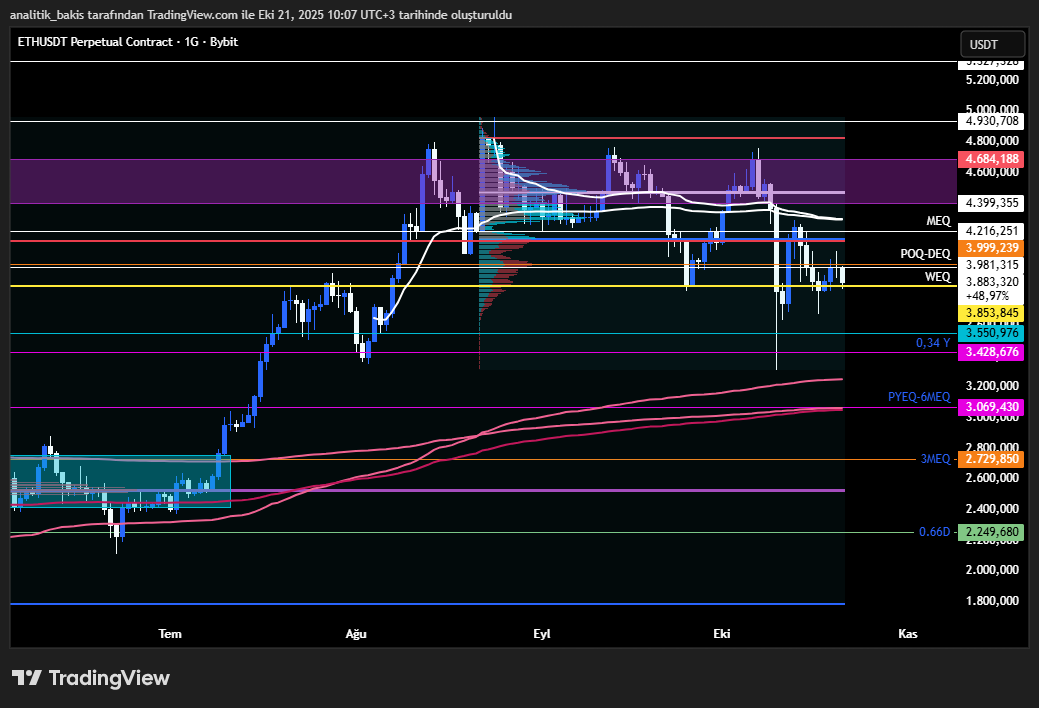1039x708 pixels.
Task: Click the TradingView logo at bottom left
Action: 90,678
